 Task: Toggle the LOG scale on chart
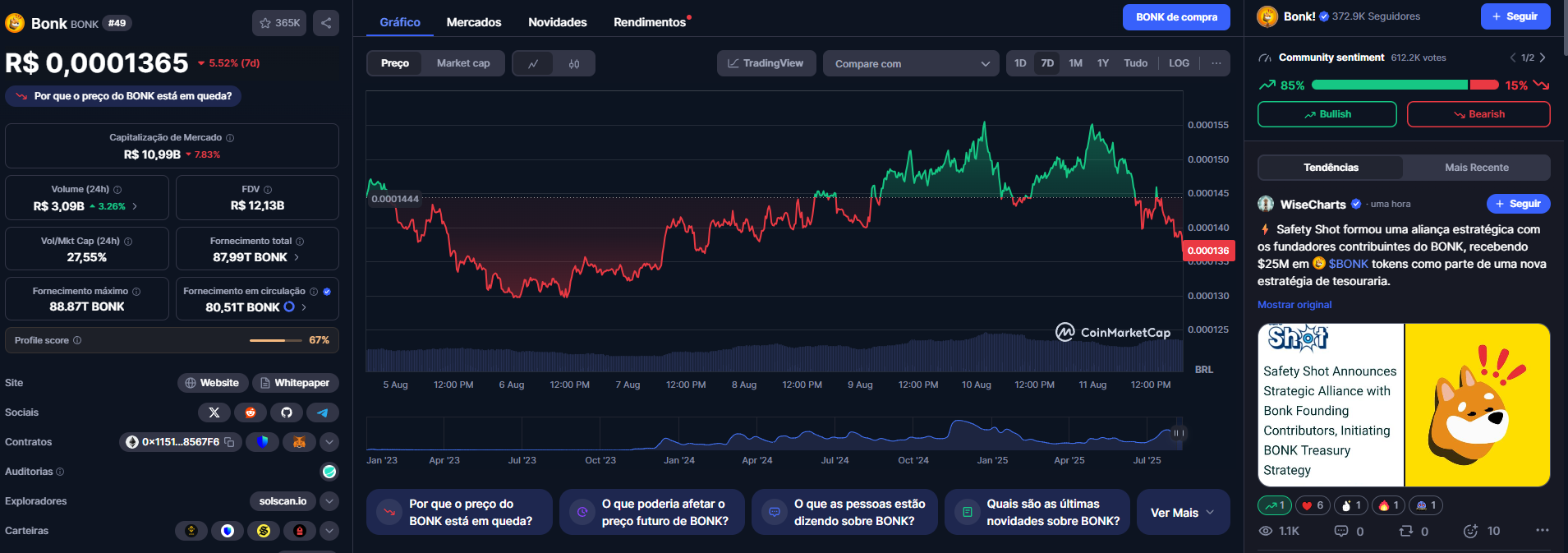tap(1179, 63)
